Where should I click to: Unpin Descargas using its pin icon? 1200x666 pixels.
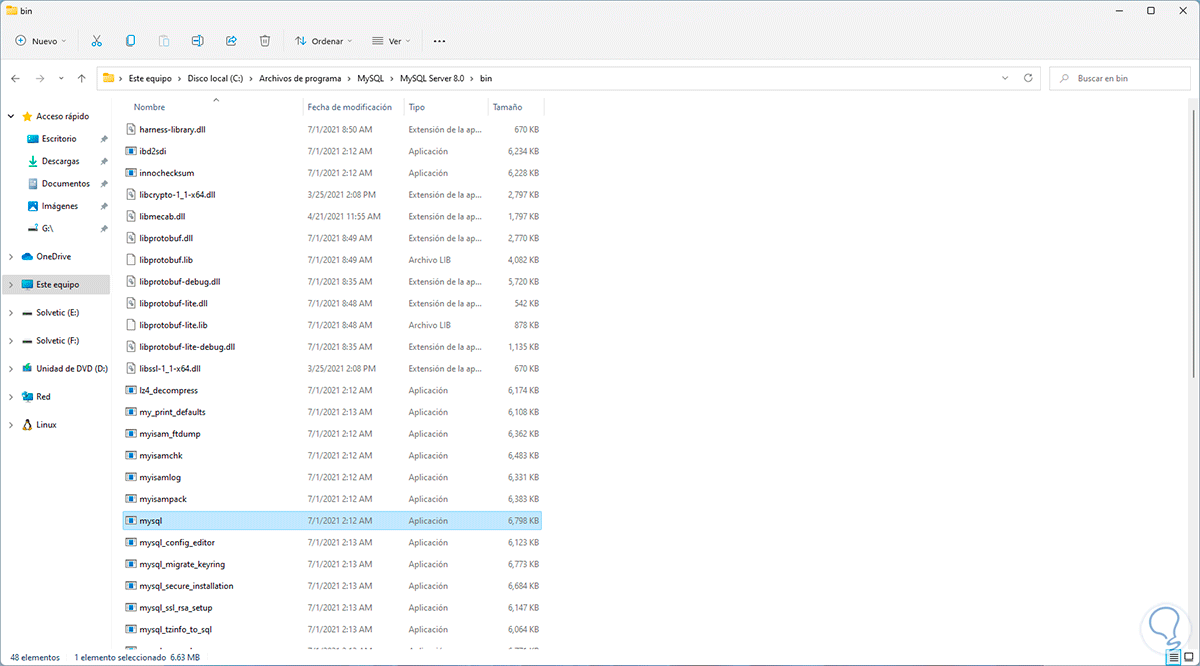(104, 161)
